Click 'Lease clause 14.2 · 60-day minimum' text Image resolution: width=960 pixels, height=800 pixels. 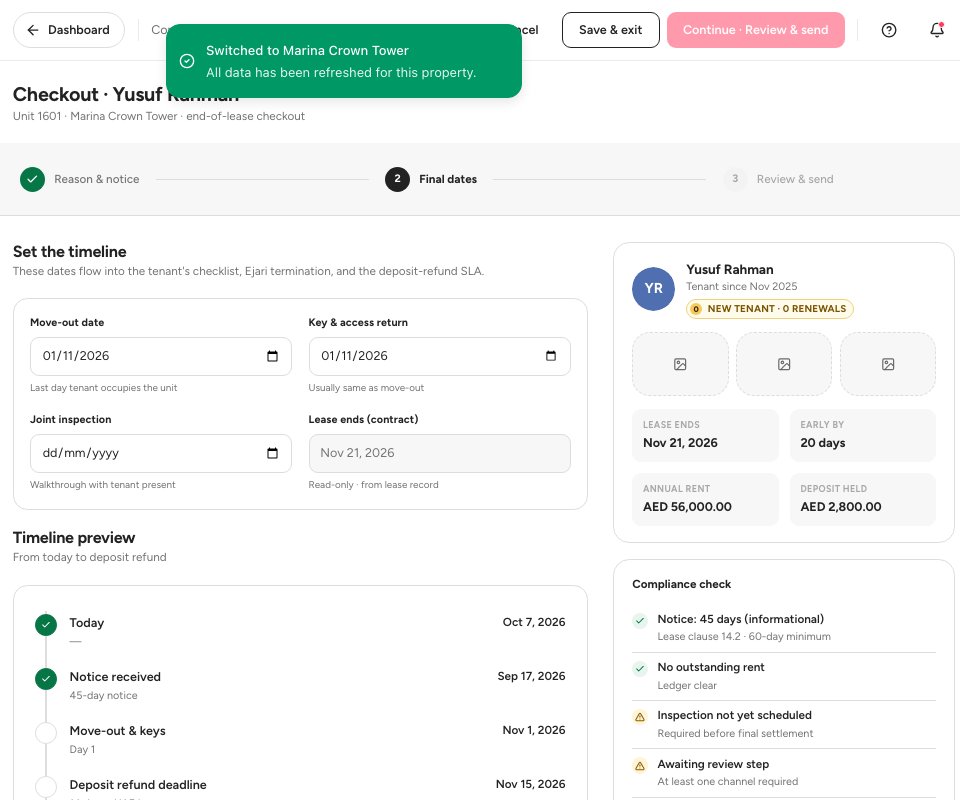[744, 637]
